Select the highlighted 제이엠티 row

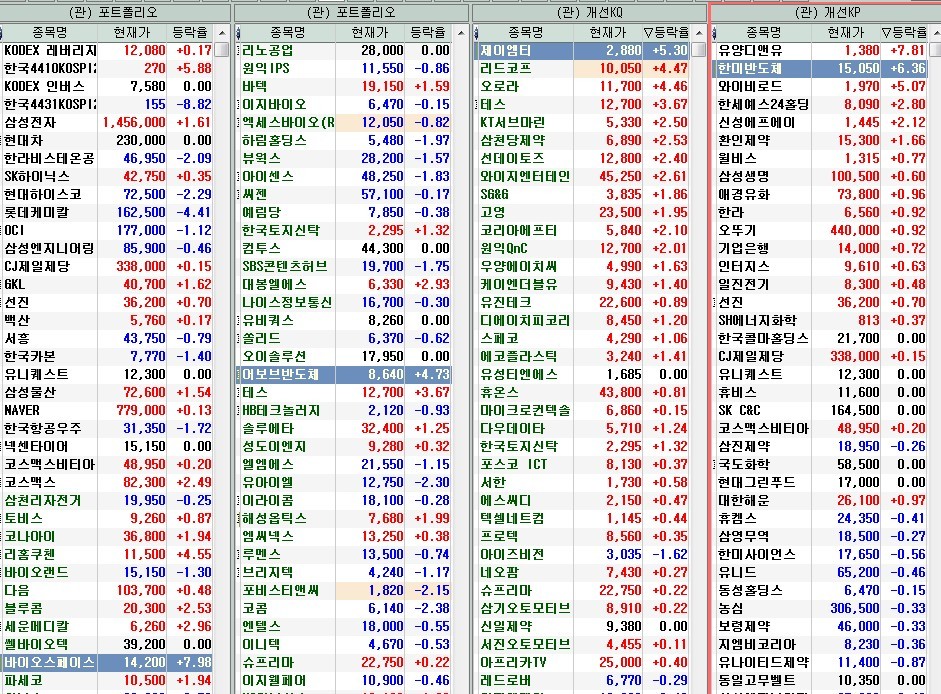click(583, 50)
